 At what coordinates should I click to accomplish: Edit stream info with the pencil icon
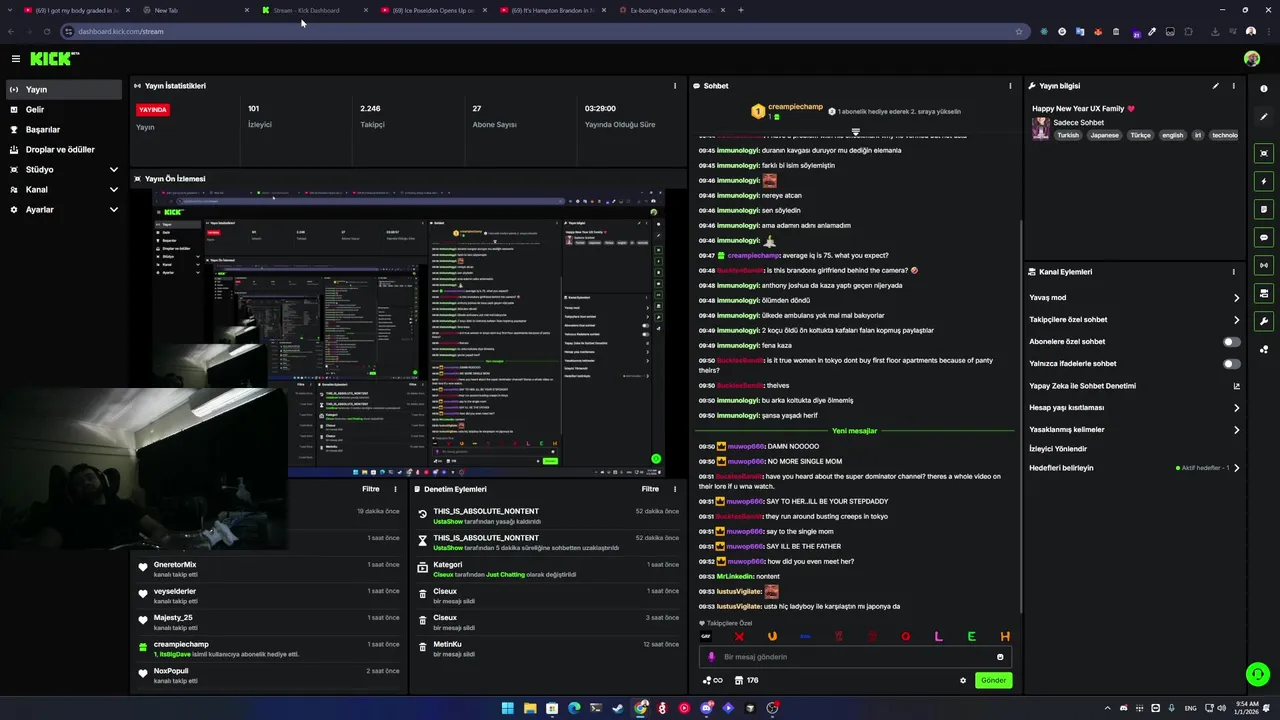1216,86
